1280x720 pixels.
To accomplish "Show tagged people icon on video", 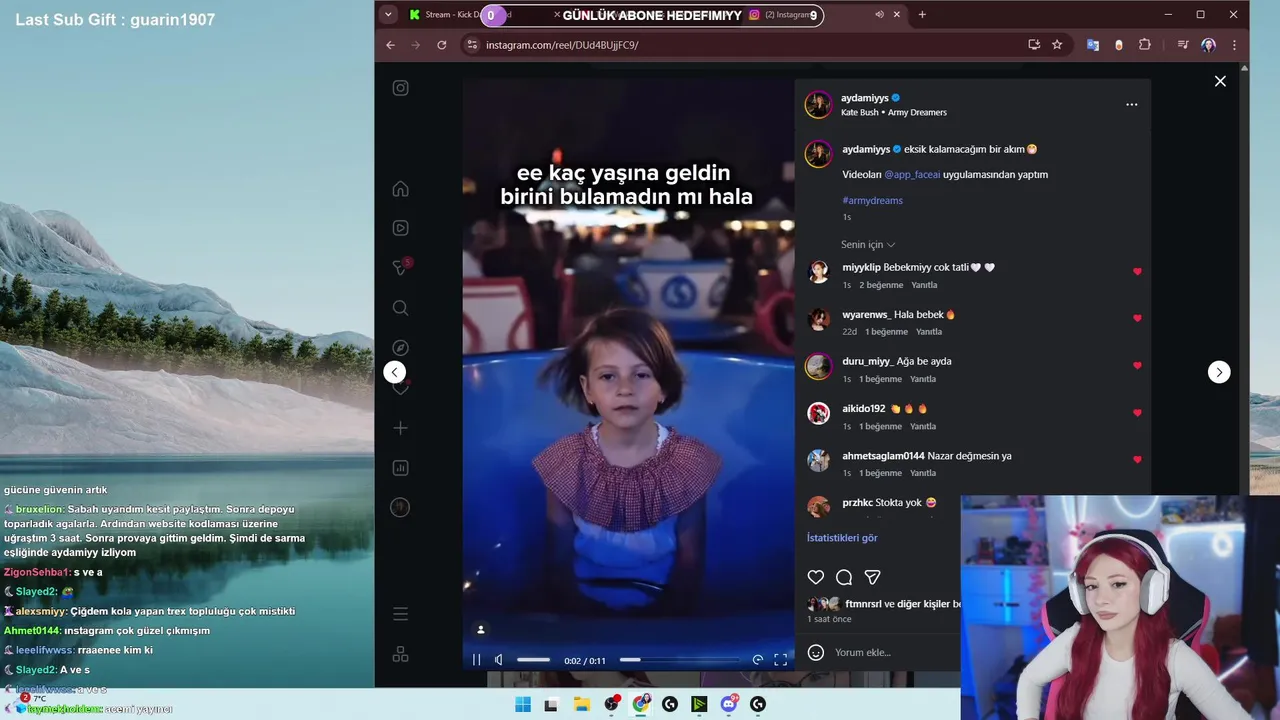I will click(x=481, y=629).
